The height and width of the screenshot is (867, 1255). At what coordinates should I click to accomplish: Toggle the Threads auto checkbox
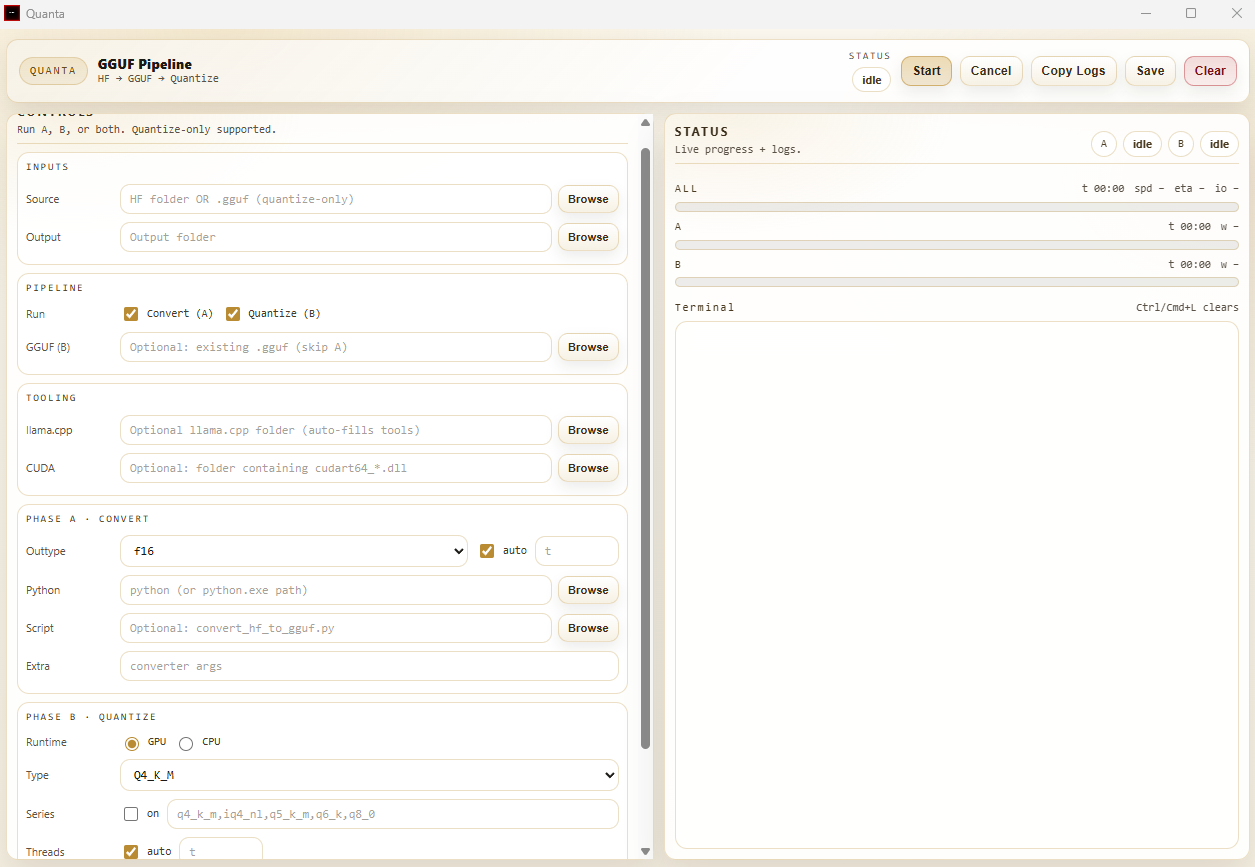coord(130,851)
